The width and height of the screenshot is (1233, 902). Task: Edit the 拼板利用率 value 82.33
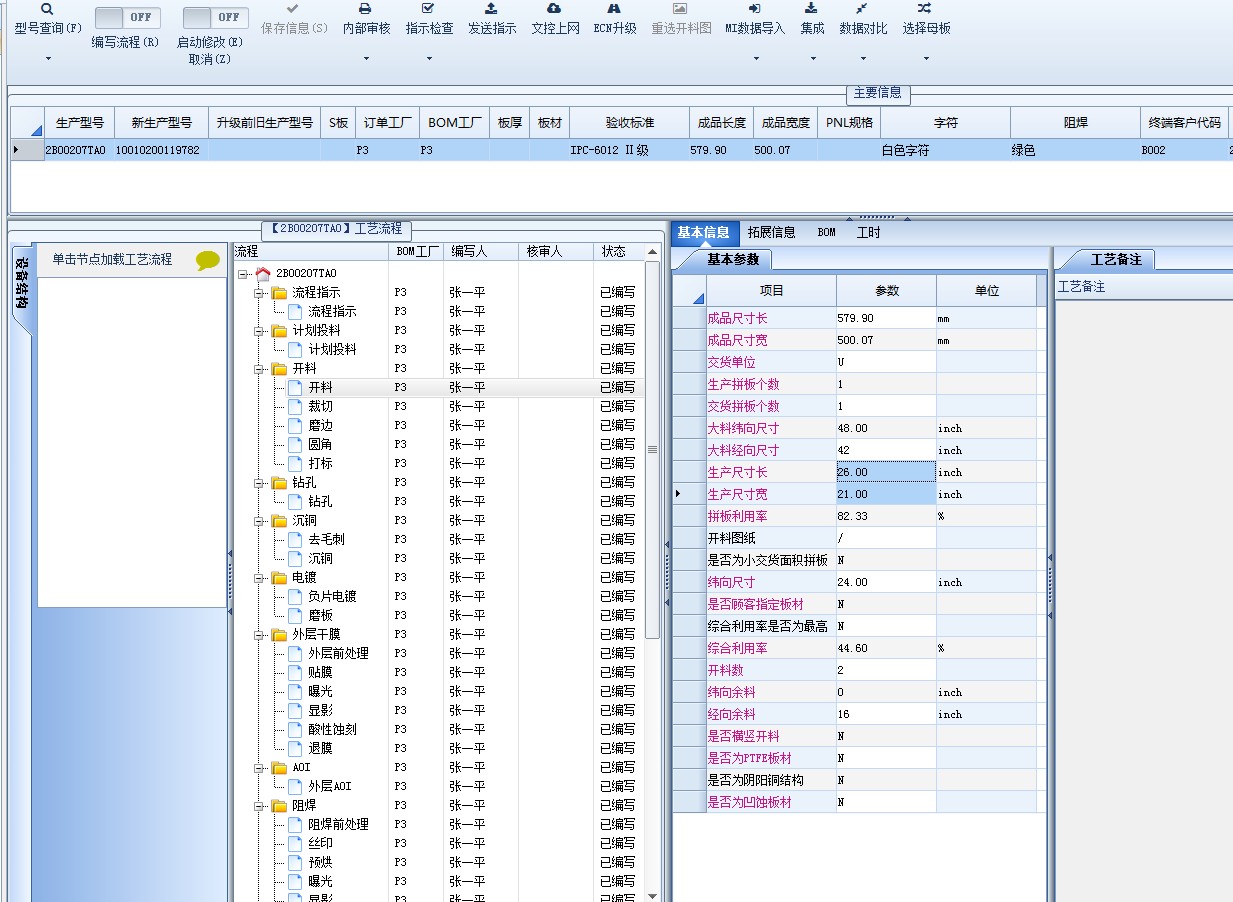tap(886, 516)
